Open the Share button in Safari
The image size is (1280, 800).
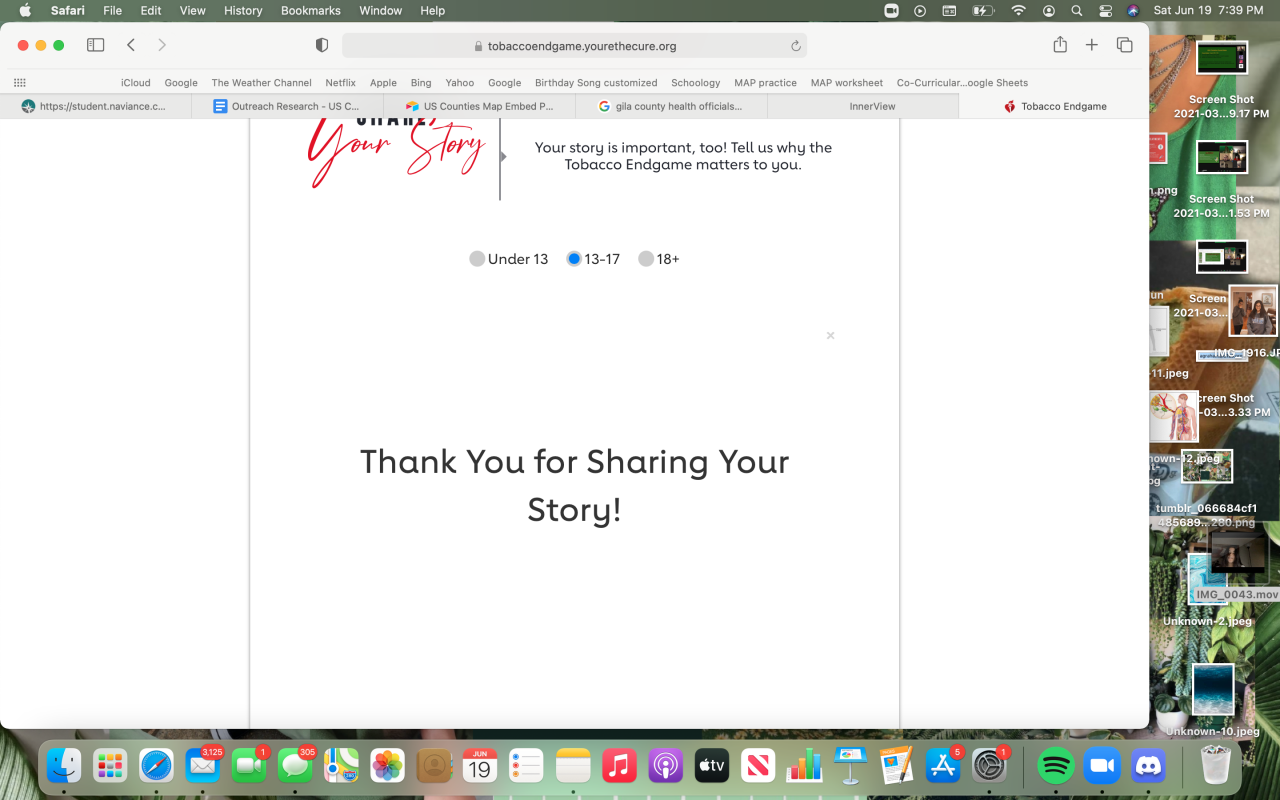1060,45
